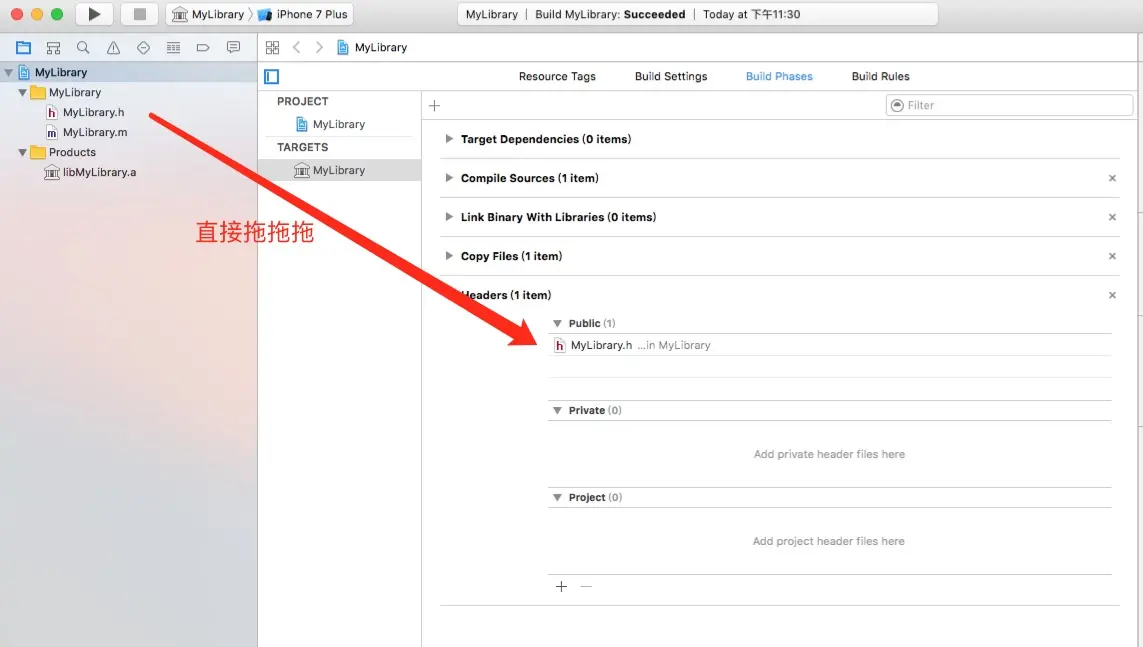
Task: Collapse the Project headers group
Action: [557, 498]
